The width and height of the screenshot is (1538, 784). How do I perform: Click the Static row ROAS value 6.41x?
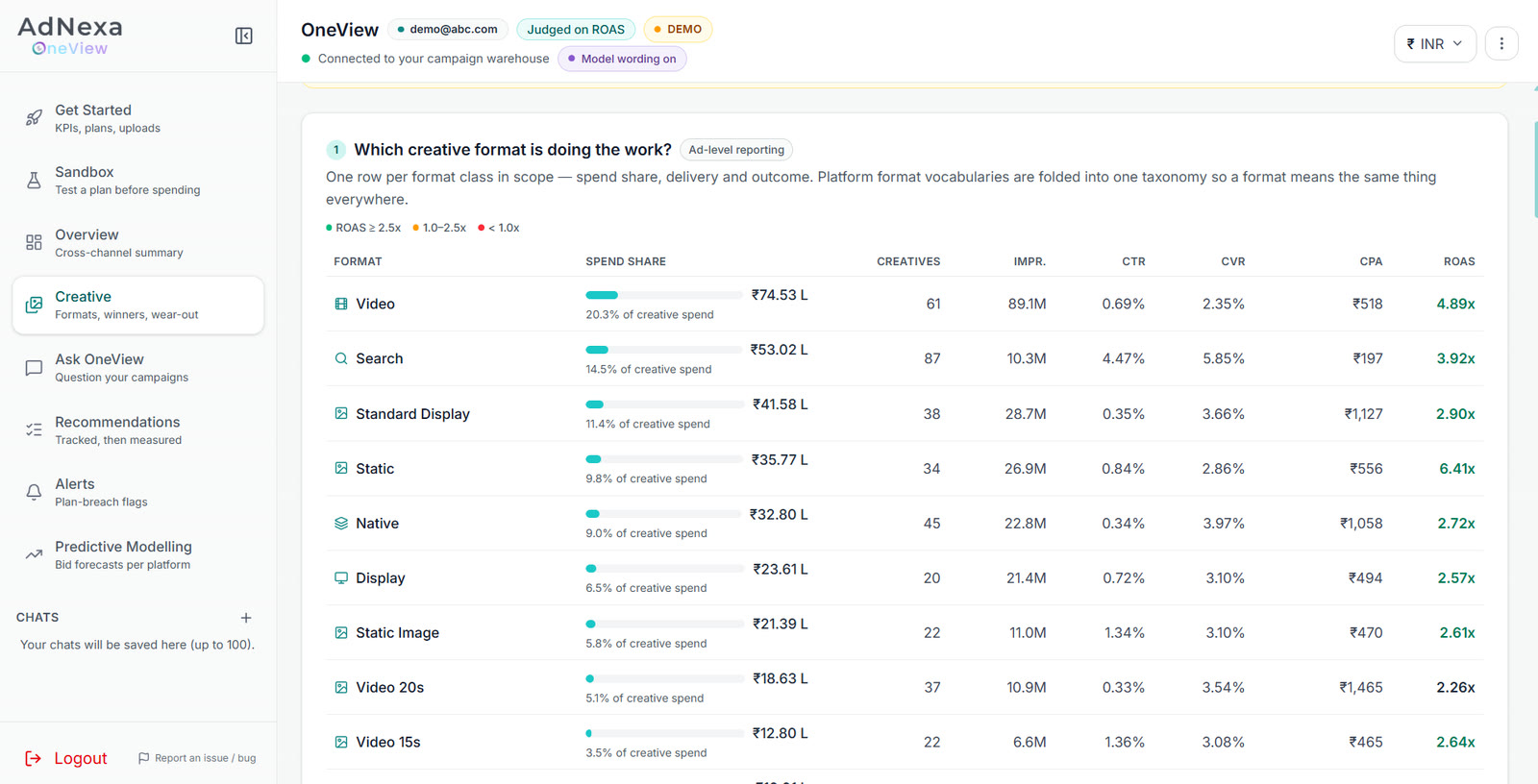pyautogui.click(x=1457, y=469)
